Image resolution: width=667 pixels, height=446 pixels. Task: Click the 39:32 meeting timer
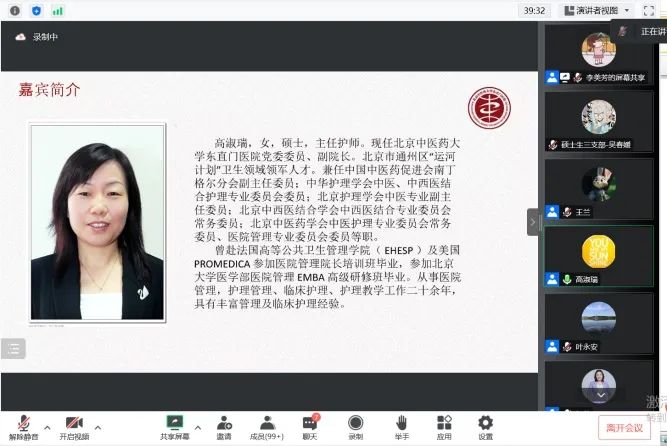coord(534,11)
